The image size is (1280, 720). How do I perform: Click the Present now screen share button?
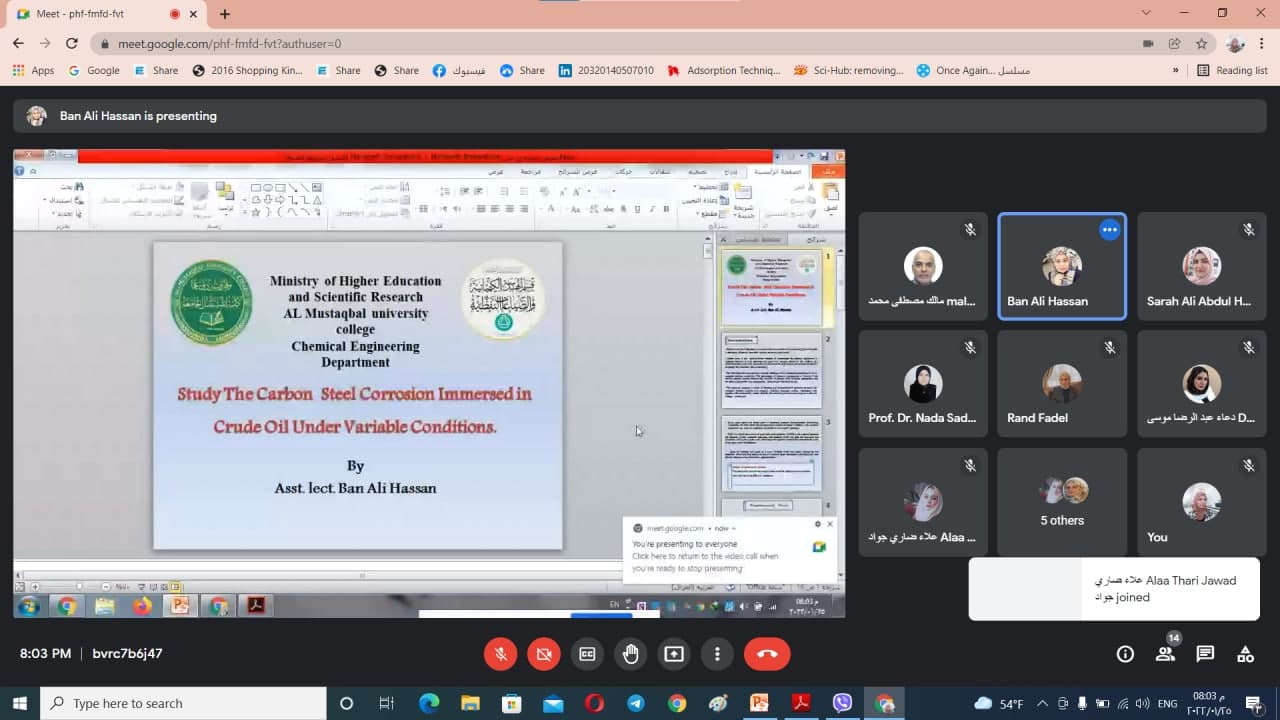pyautogui.click(x=674, y=654)
